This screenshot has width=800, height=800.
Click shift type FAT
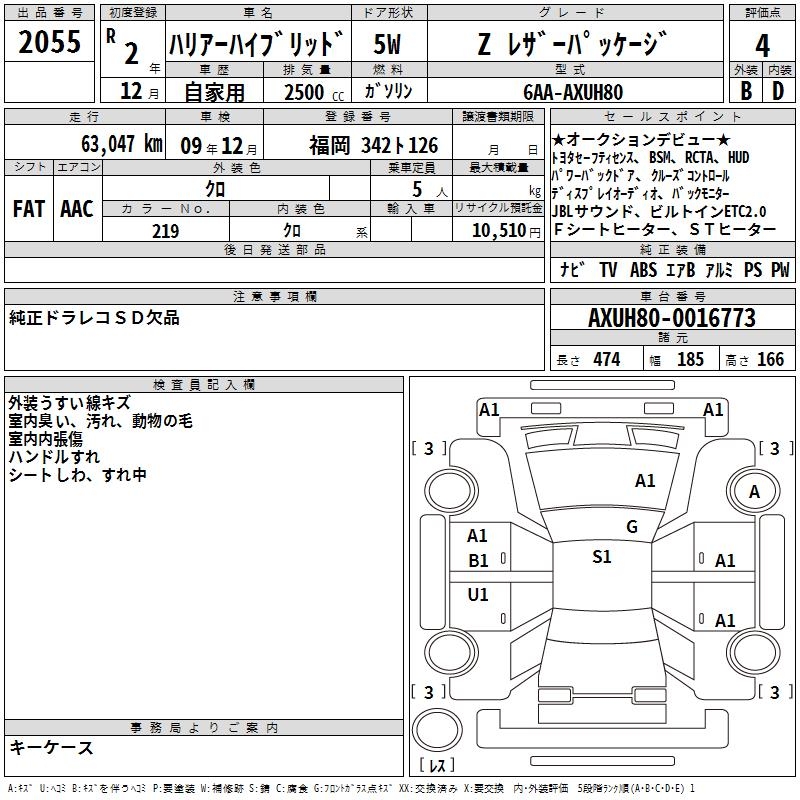(x=29, y=209)
